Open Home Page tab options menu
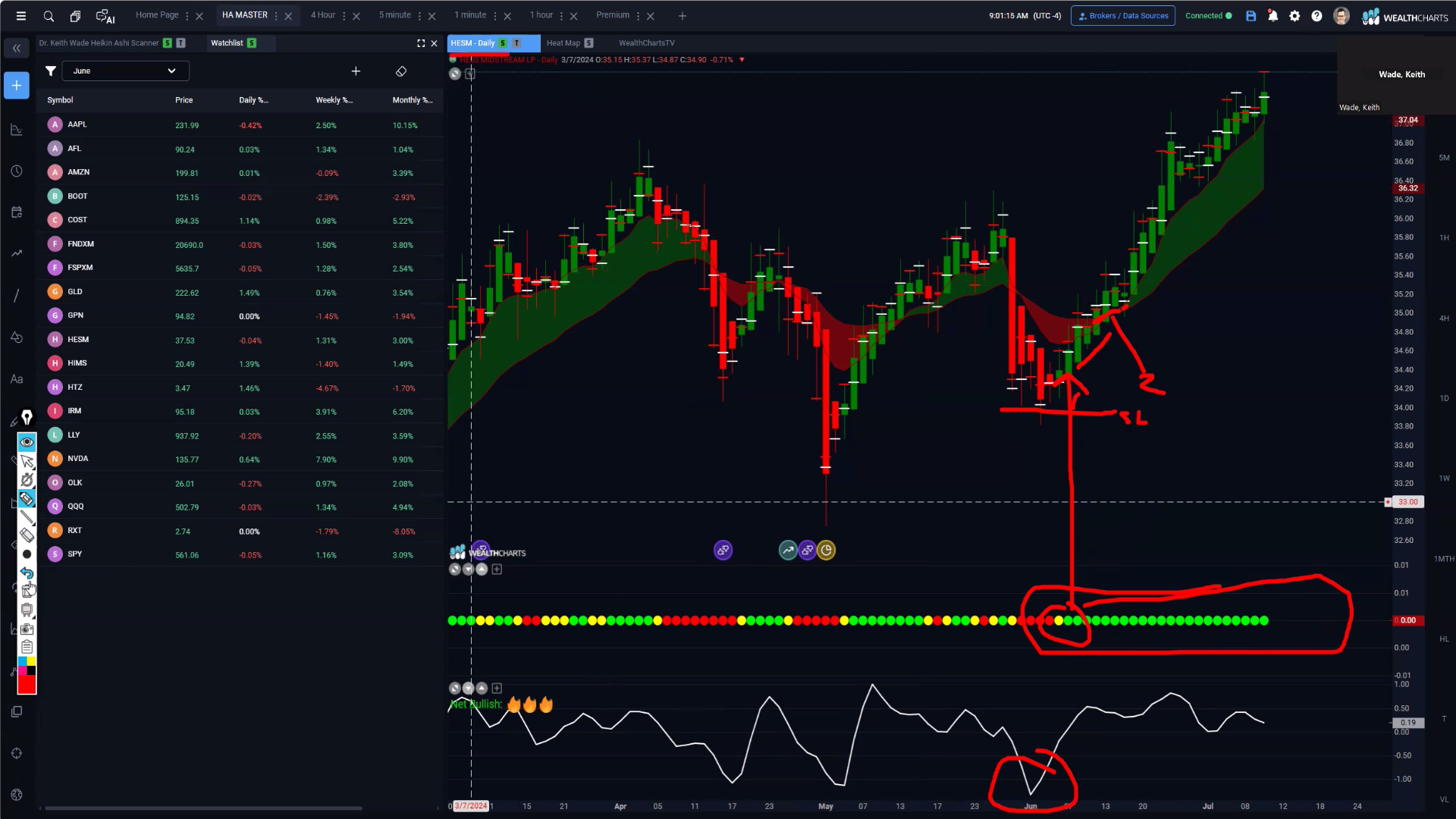The width and height of the screenshot is (1456, 819). pyautogui.click(x=187, y=16)
